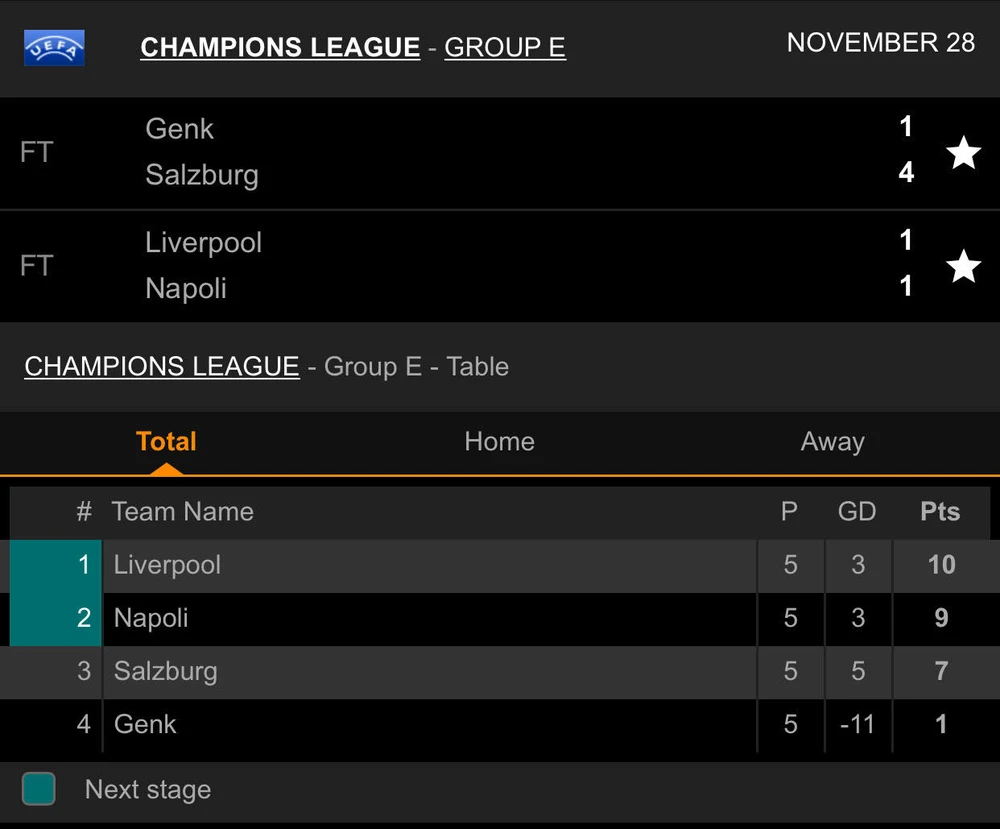Open the Group E header link
Viewport: 1000px width, 829px height.
point(505,48)
